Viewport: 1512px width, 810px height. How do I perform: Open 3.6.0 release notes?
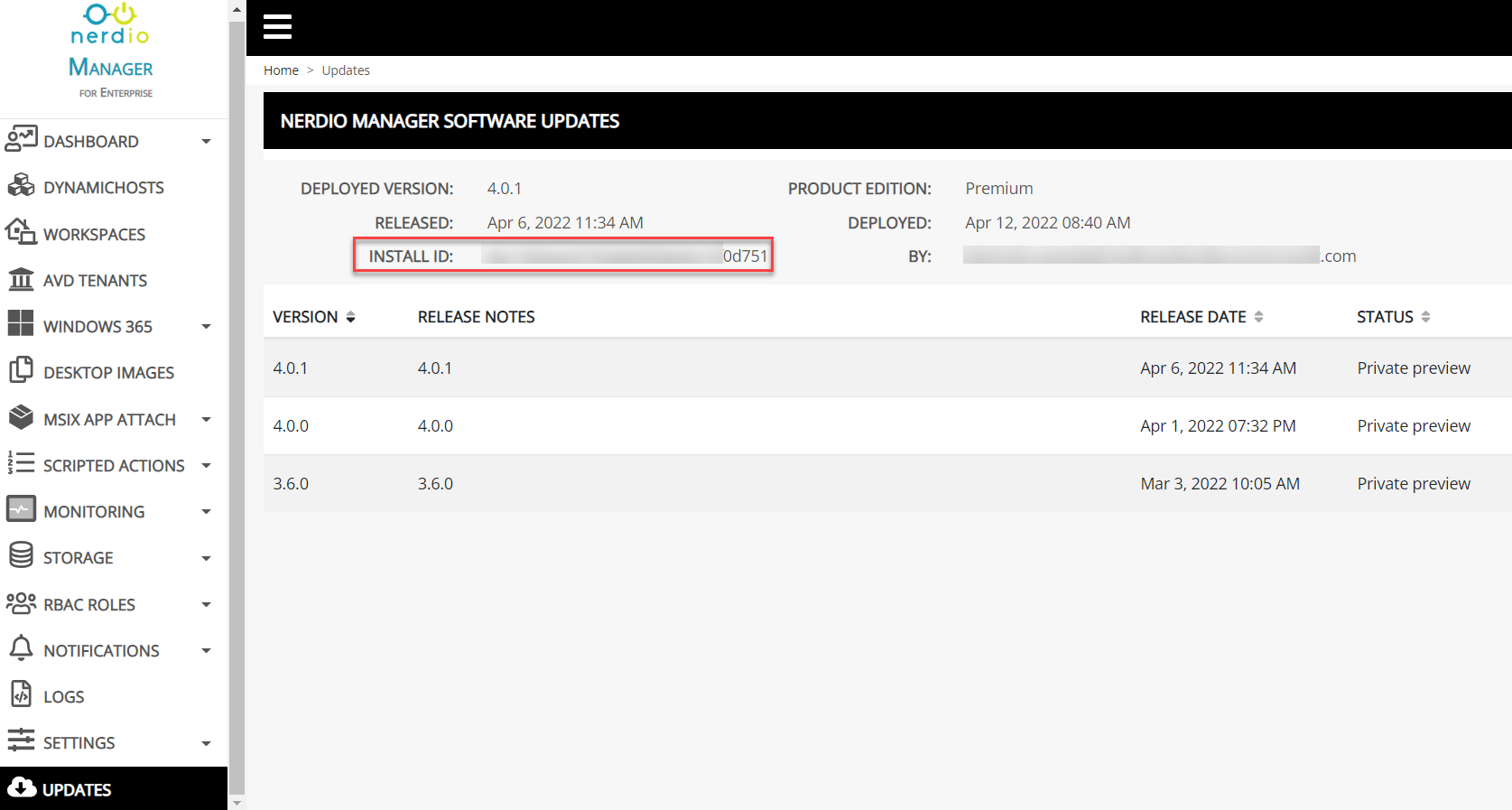[x=435, y=484]
